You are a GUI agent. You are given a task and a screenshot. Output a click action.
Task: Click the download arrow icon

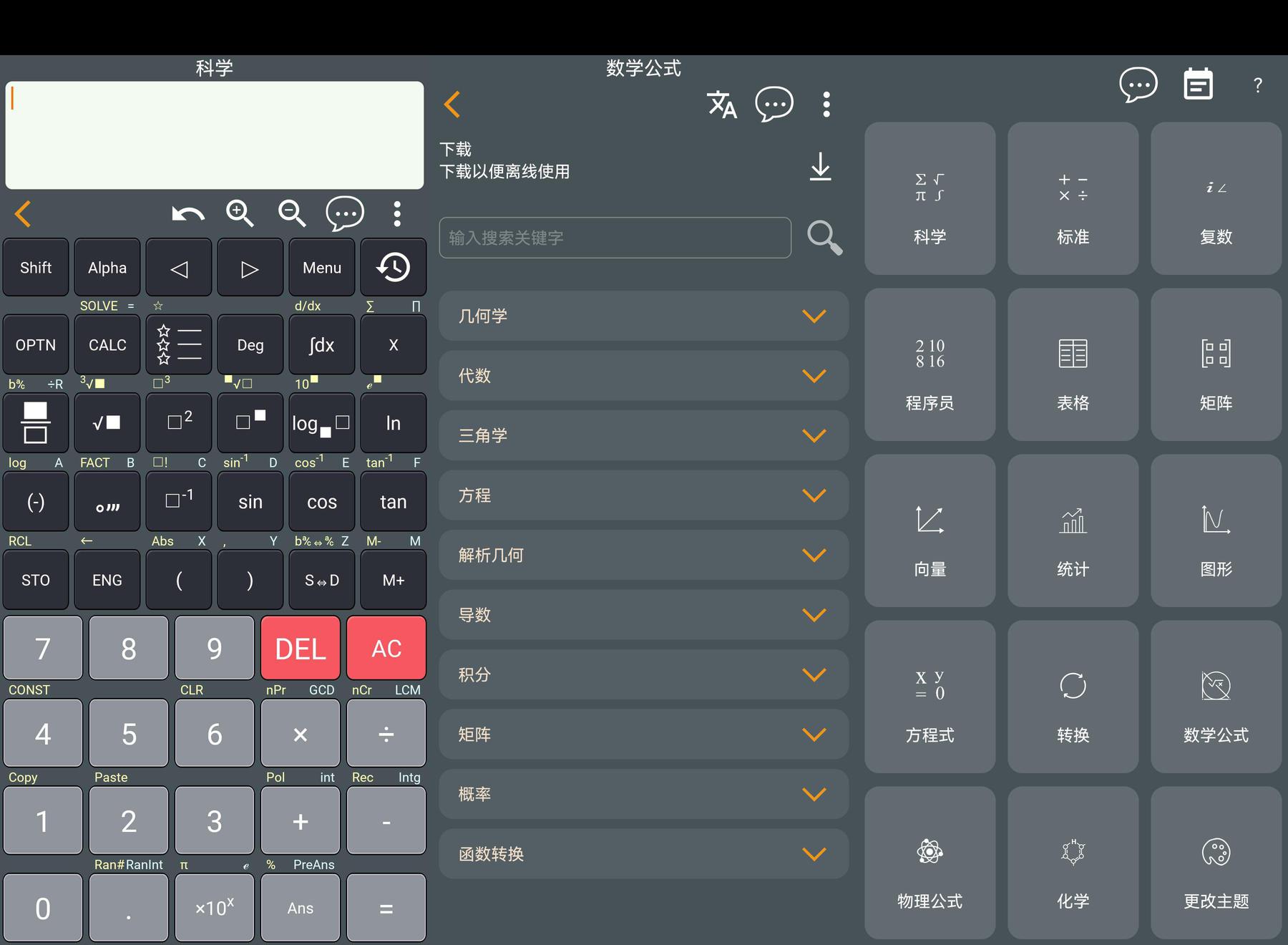point(820,166)
